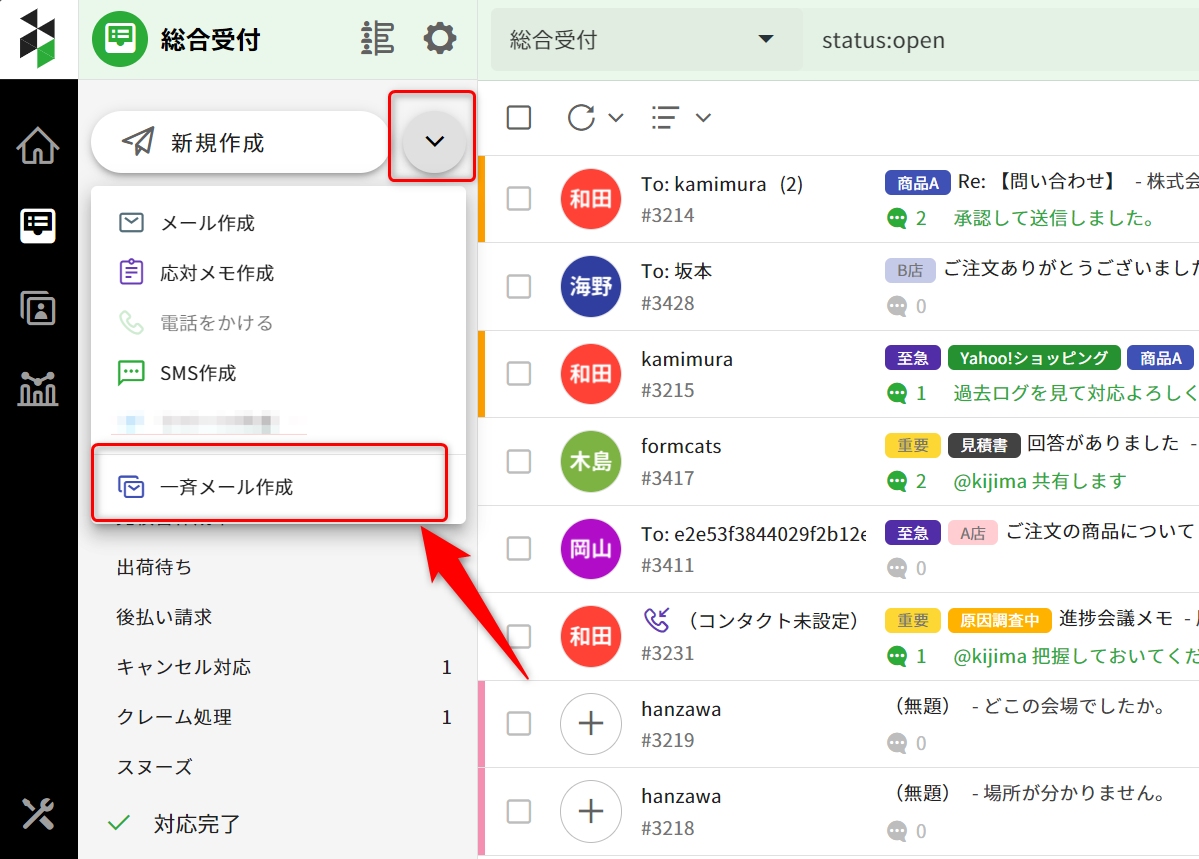
Task: Click the tools wrench icon at bottom left
Action: (38, 814)
